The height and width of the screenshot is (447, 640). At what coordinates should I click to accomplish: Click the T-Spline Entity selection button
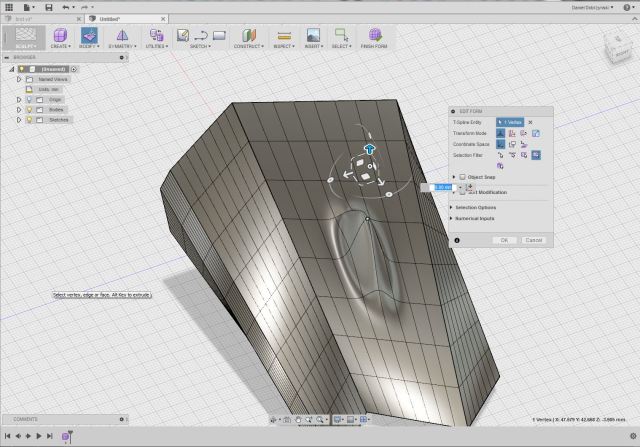(510, 122)
